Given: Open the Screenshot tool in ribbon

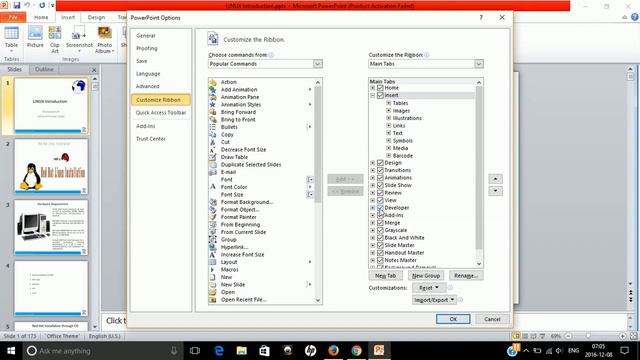Looking at the screenshot, I should 79,38.
